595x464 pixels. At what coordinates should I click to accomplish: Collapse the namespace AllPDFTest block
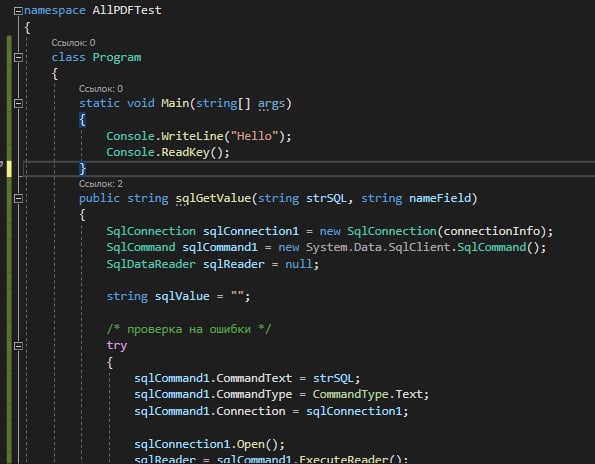pos(18,11)
